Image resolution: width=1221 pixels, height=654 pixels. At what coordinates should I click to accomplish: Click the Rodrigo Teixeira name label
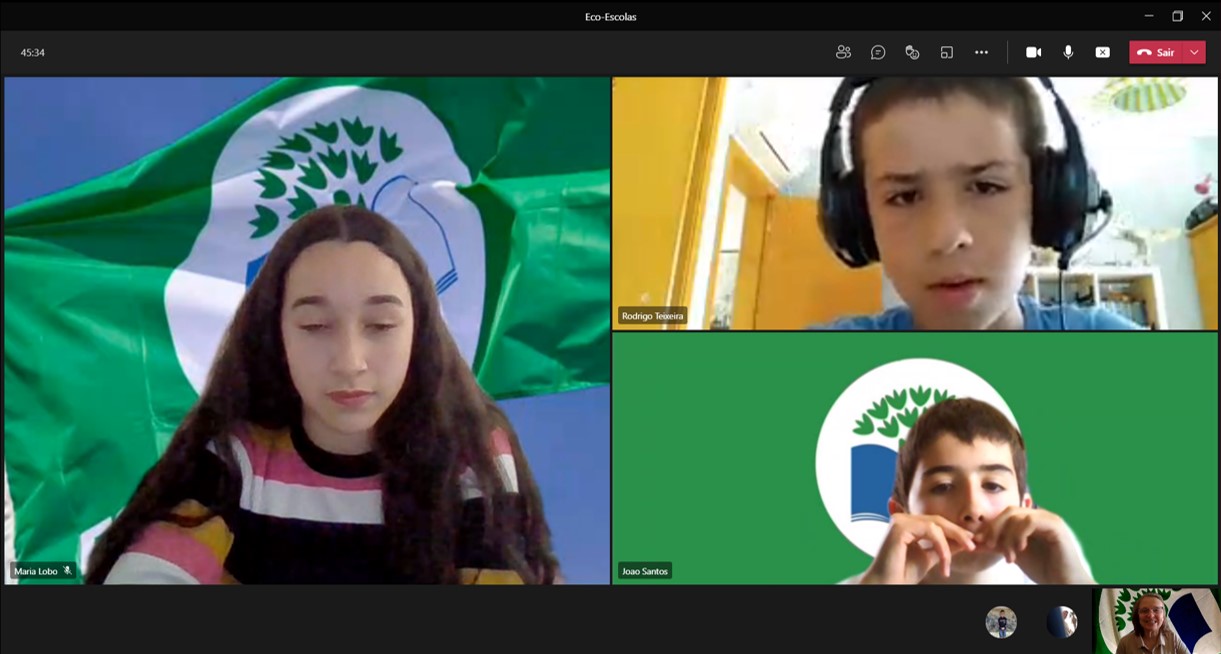pos(652,316)
